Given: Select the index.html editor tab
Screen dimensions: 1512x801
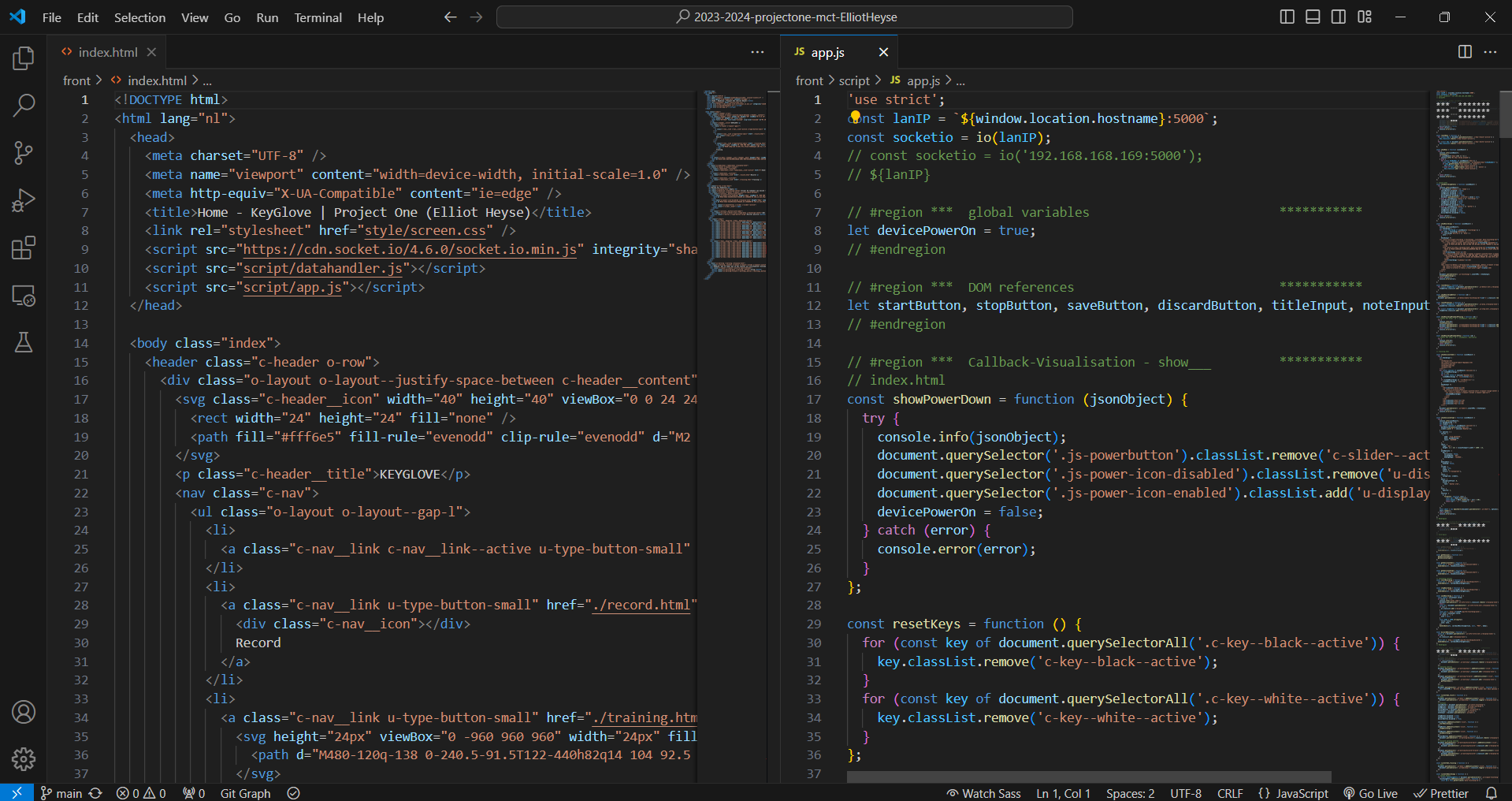Looking at the screenshot, I should pos(106,52).
